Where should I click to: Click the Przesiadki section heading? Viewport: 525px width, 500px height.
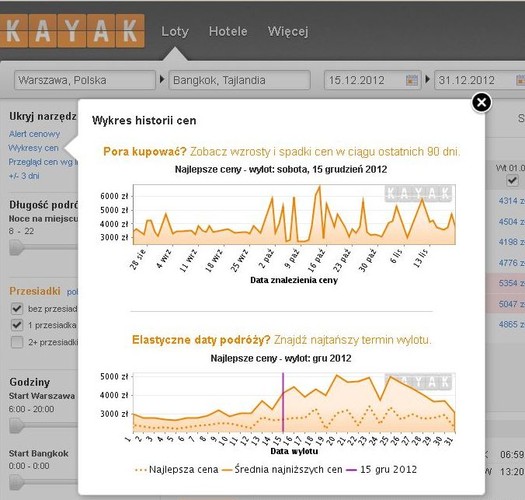tap(35, 291)
